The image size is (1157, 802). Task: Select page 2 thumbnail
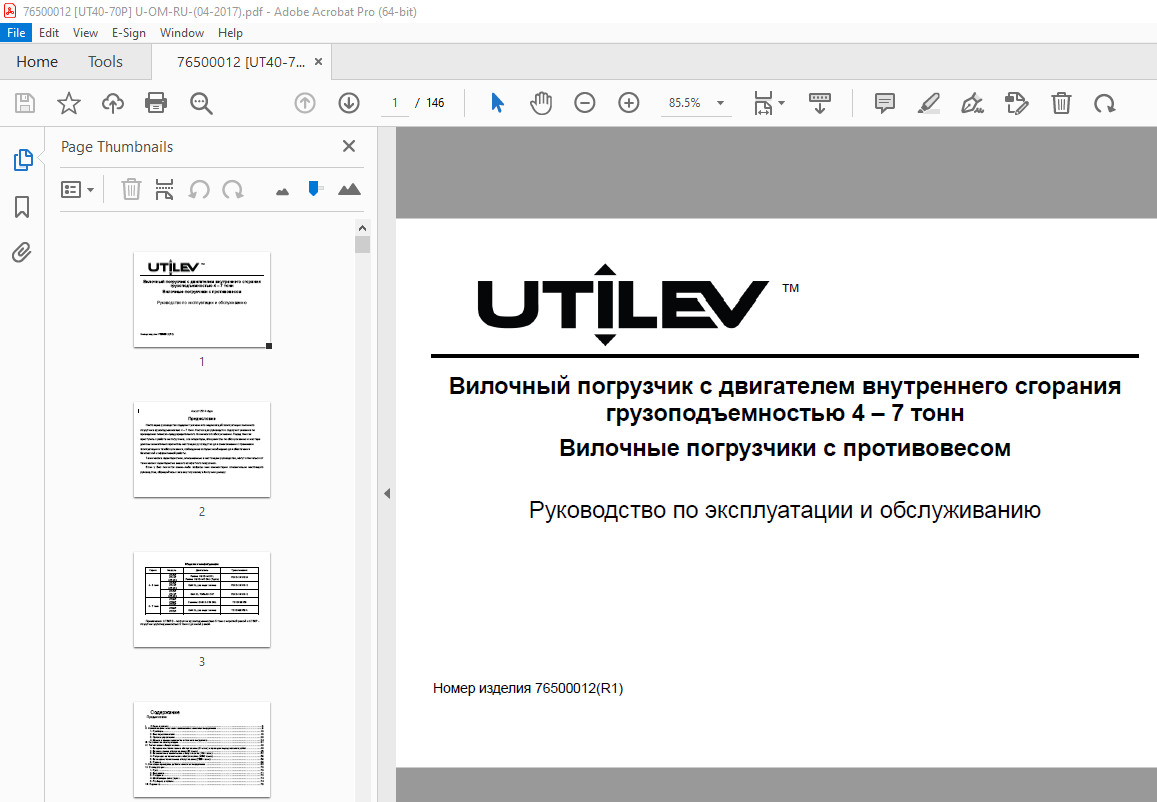coord(201,449)
